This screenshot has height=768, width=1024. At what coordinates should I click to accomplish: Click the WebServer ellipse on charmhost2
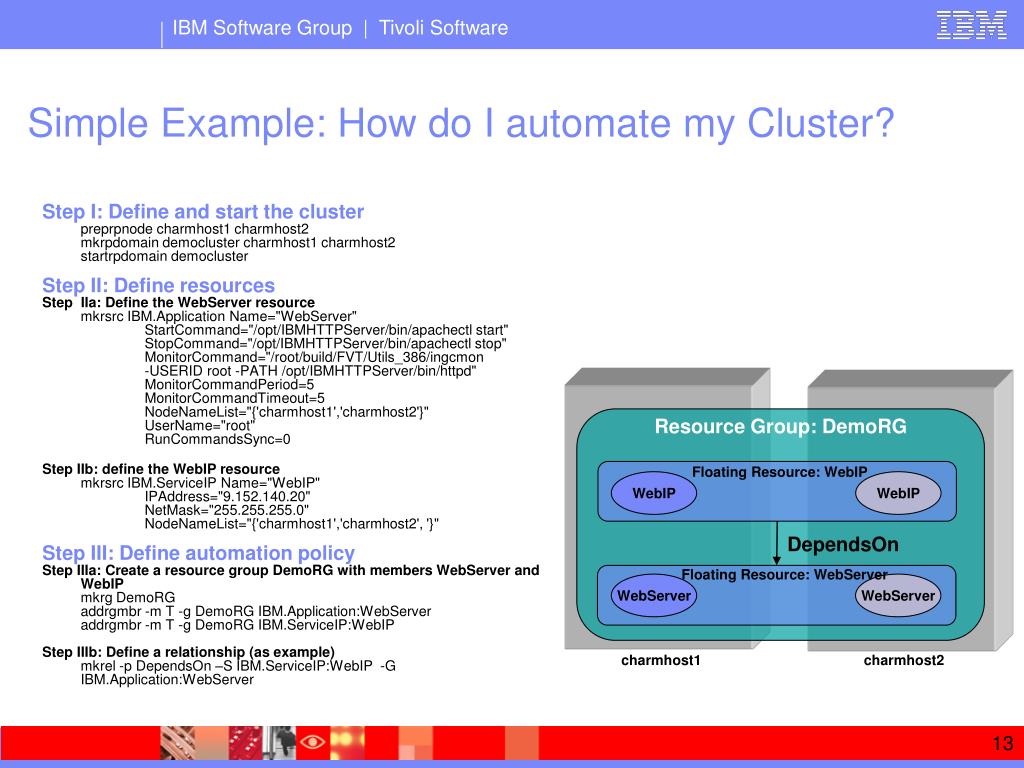pyautogui.click(x=898, y=596)
